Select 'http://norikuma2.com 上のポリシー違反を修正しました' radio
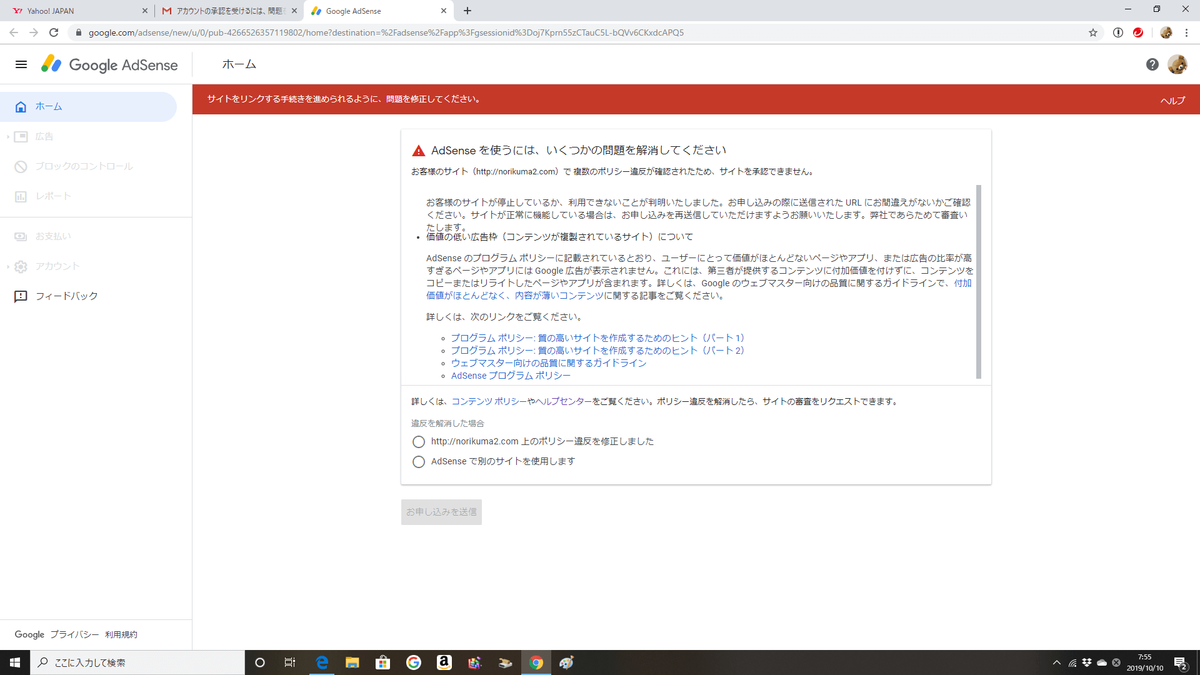The width and height of the screenshot is (1200, 675). pyautogui.click(x=419, y=442)
